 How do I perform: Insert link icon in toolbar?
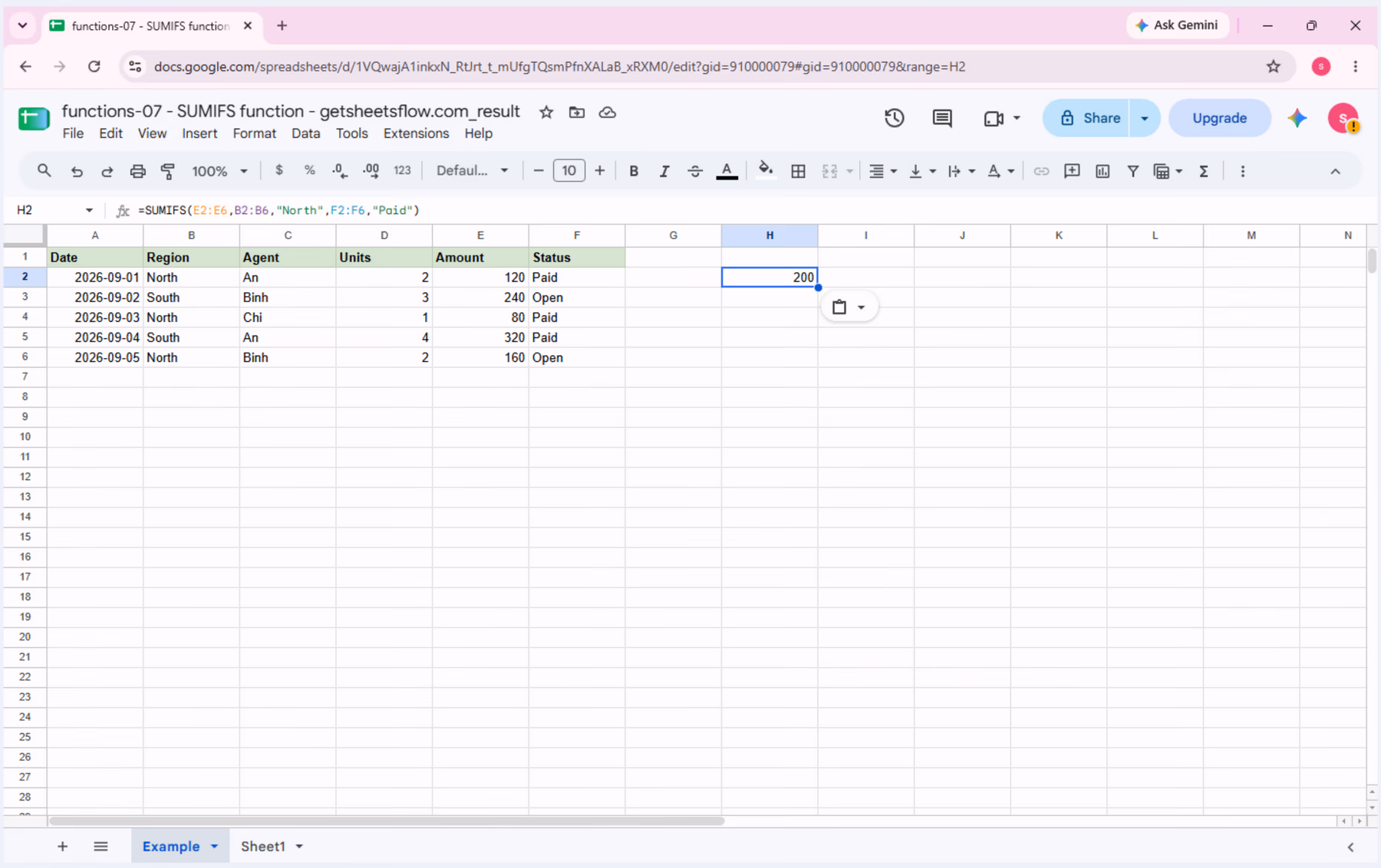tap(1041, 171)
